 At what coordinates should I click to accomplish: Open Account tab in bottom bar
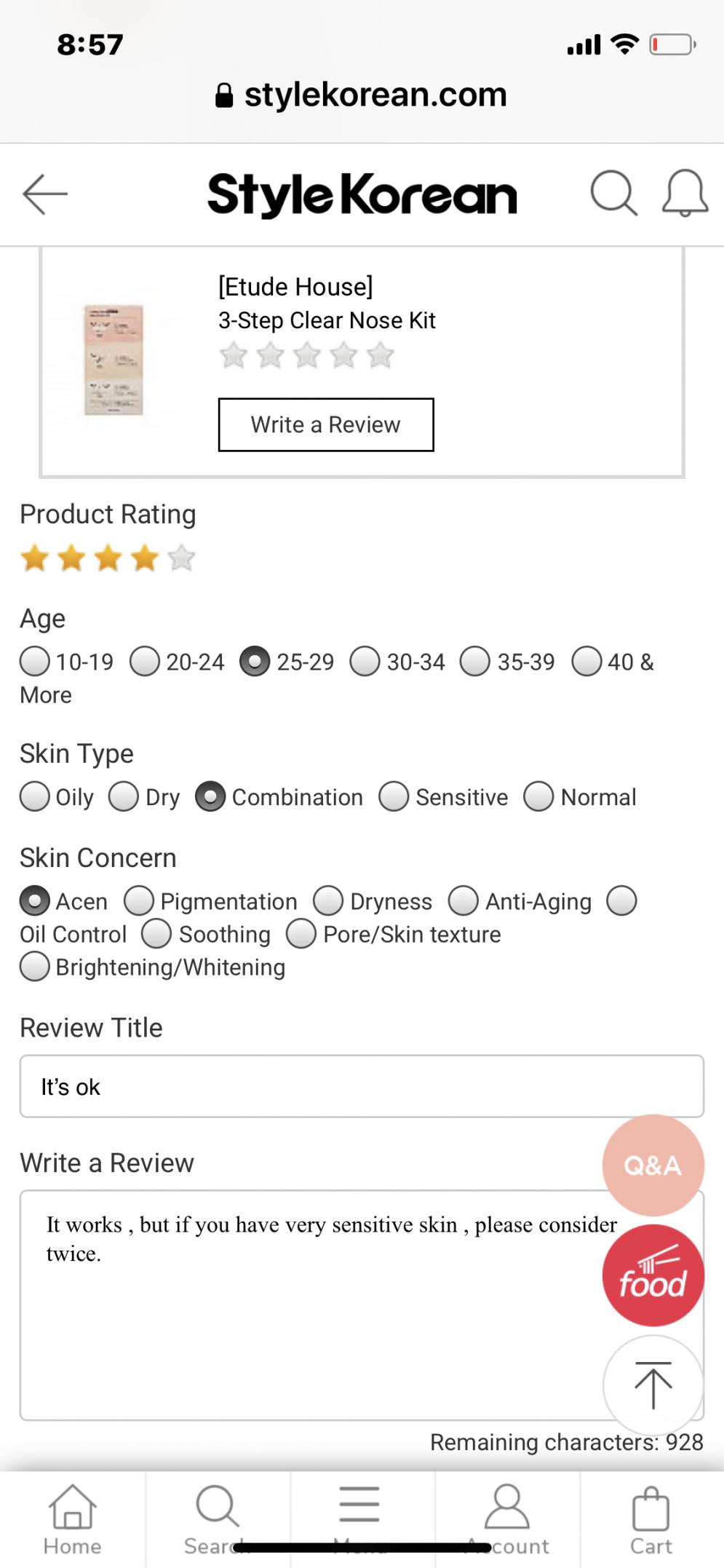click(x=507, y=1519)
